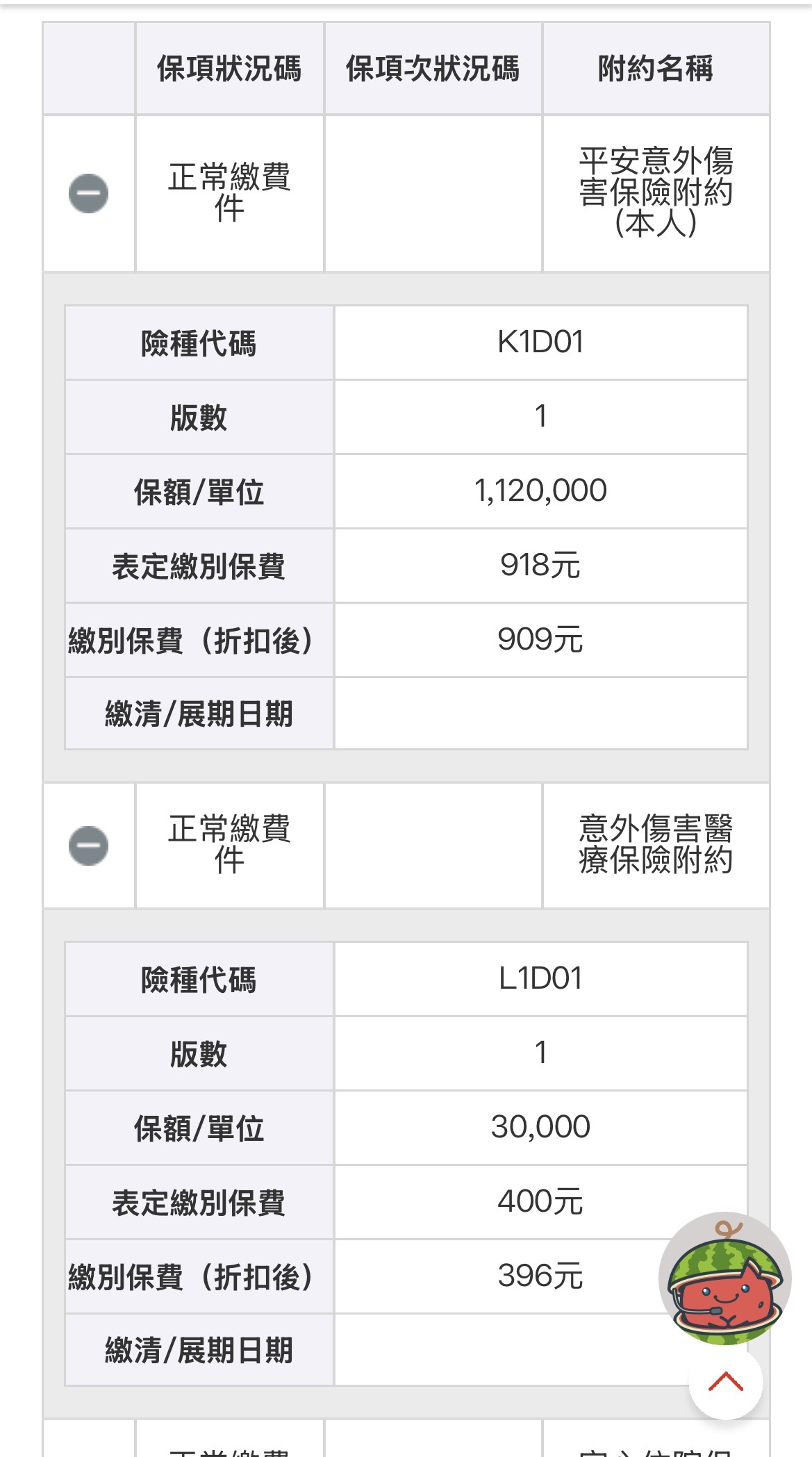Select the 平安意外傷害保險附約(本人) name cell

pyautogui.click(x=655, y=192)
